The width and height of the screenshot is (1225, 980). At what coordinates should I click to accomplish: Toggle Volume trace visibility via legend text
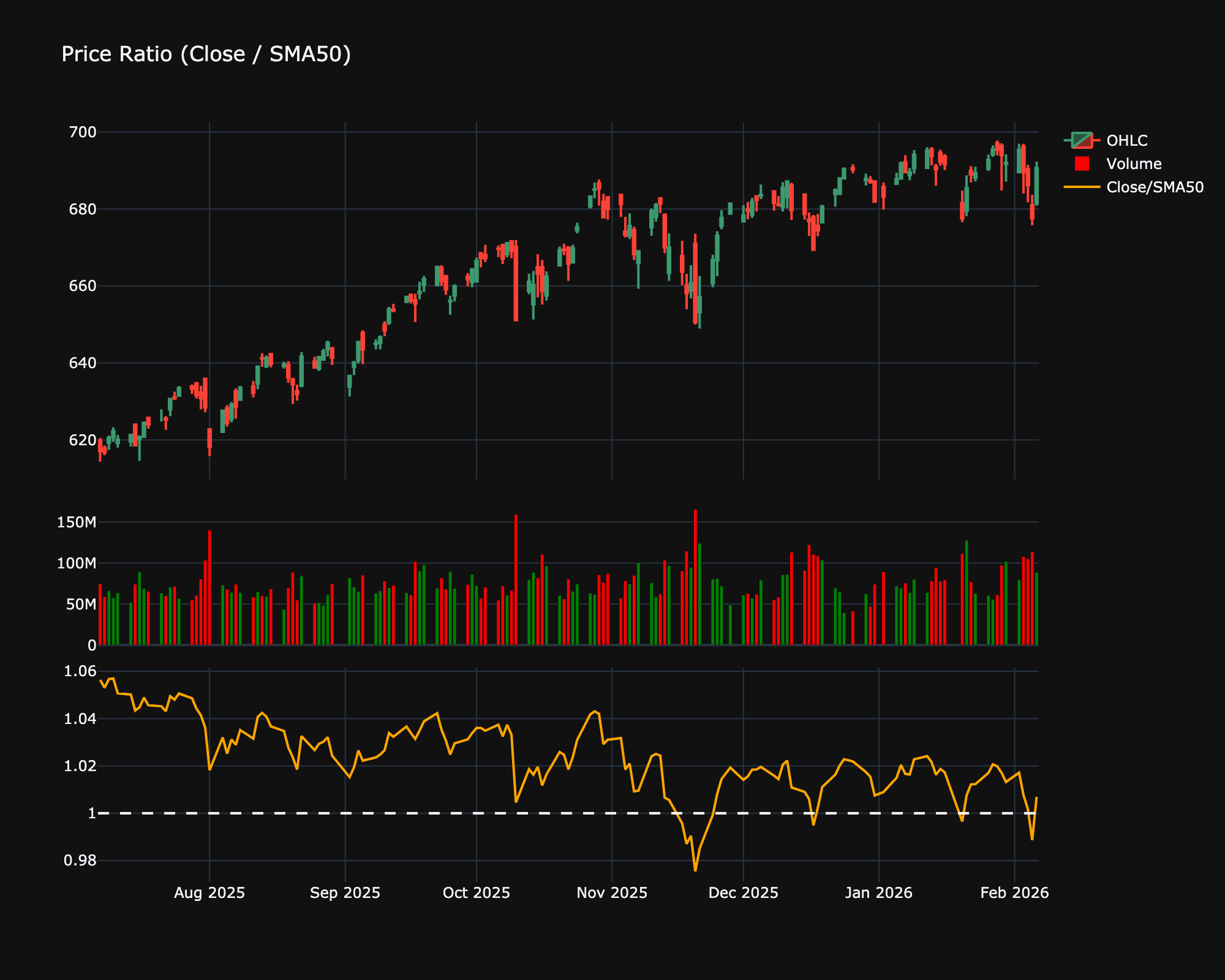pyautogui.click(x=1134, y=164)
